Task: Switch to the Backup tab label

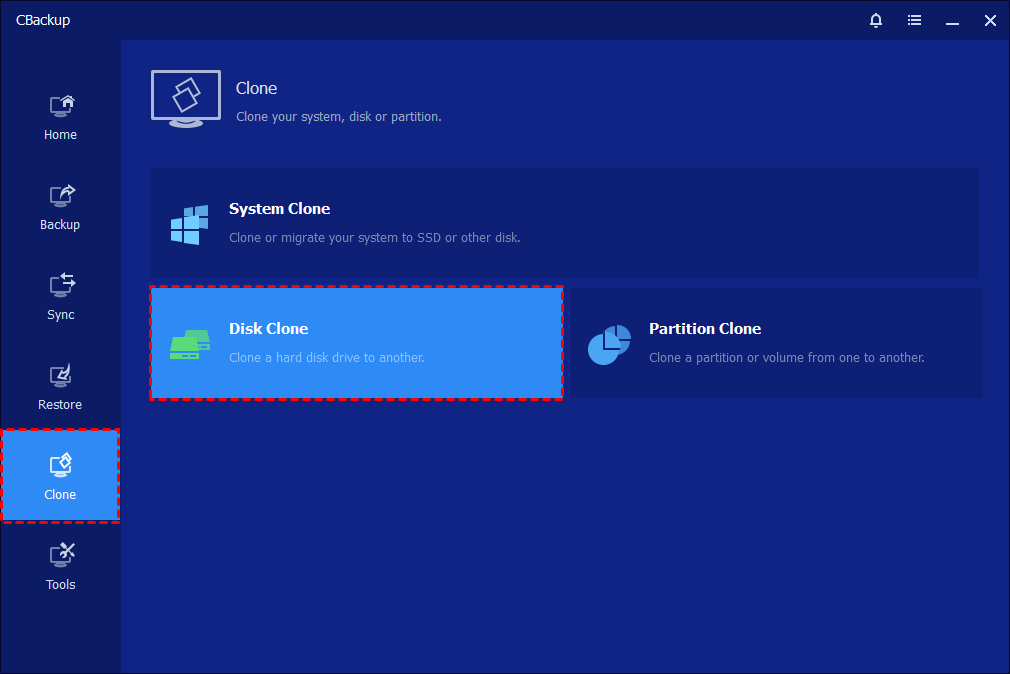Action: click(x=60, y=225)
